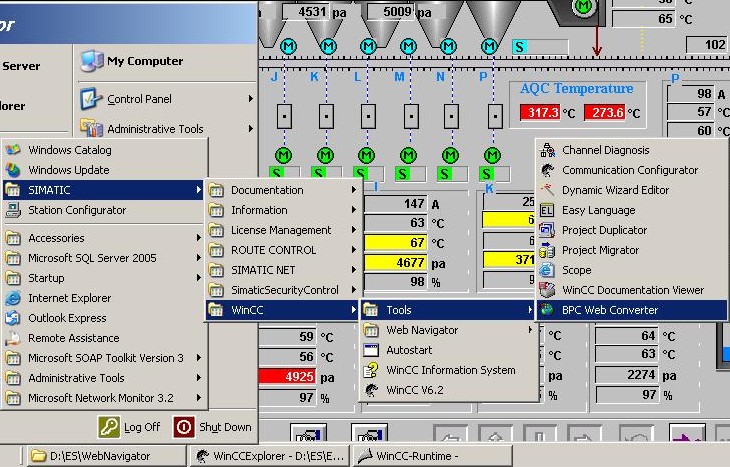This screenshot has width=730, height=467.
Task: Click the Scope icon
Action: (x=547, y=270)
